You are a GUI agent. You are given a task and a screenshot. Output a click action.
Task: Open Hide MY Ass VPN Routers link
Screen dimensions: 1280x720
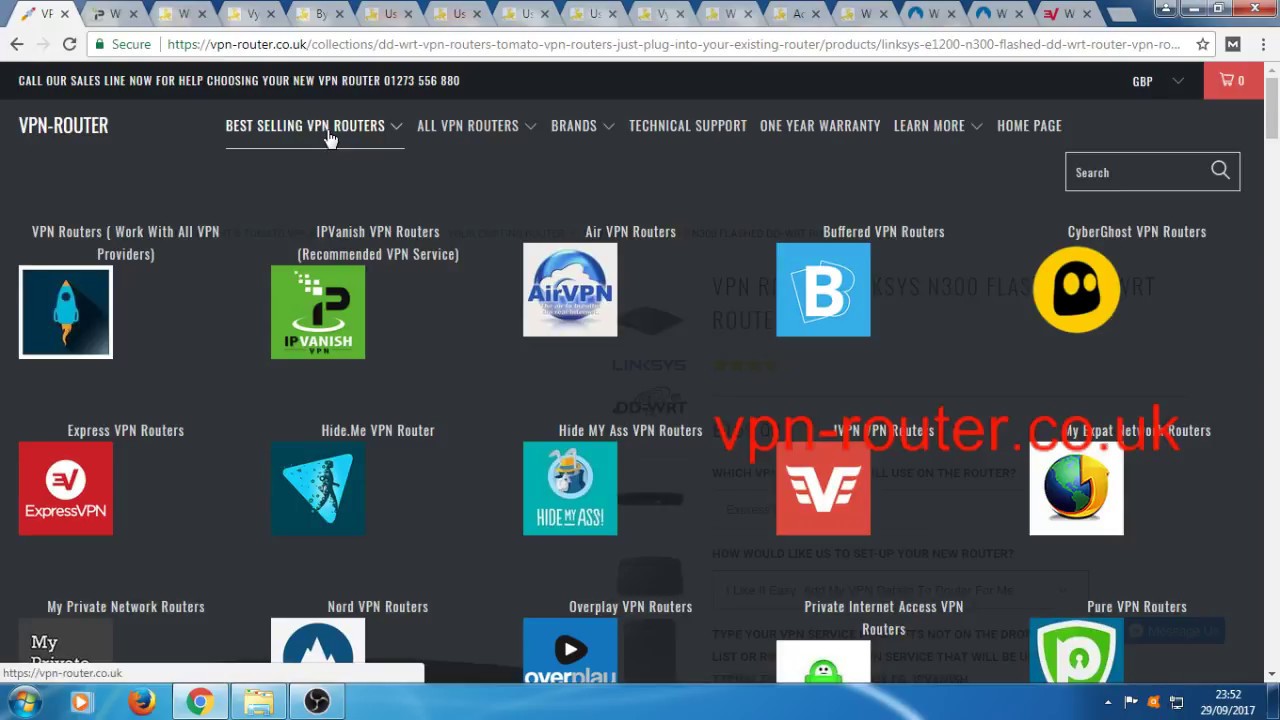(631, 431)
